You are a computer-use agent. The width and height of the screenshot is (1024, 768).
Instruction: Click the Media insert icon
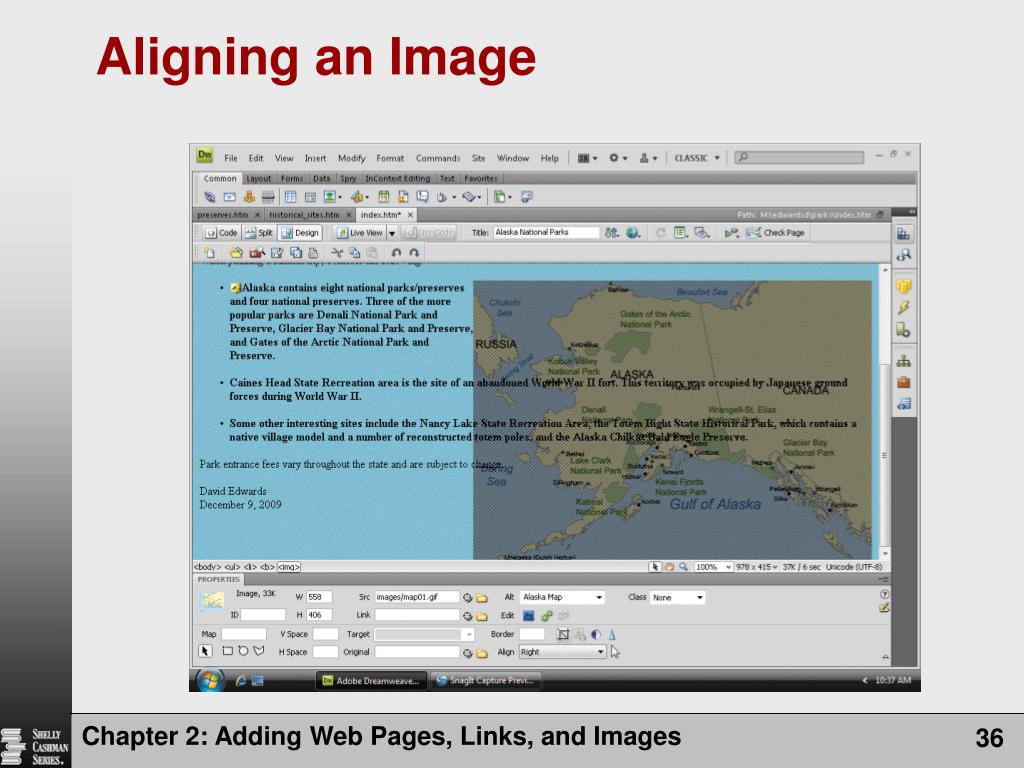(359, 197)
